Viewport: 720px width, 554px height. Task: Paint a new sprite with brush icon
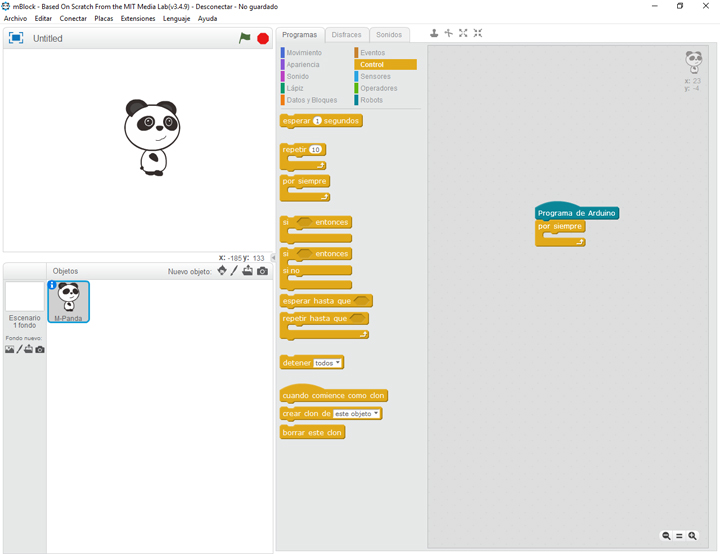pyautogui.click(x=235, y=271)
